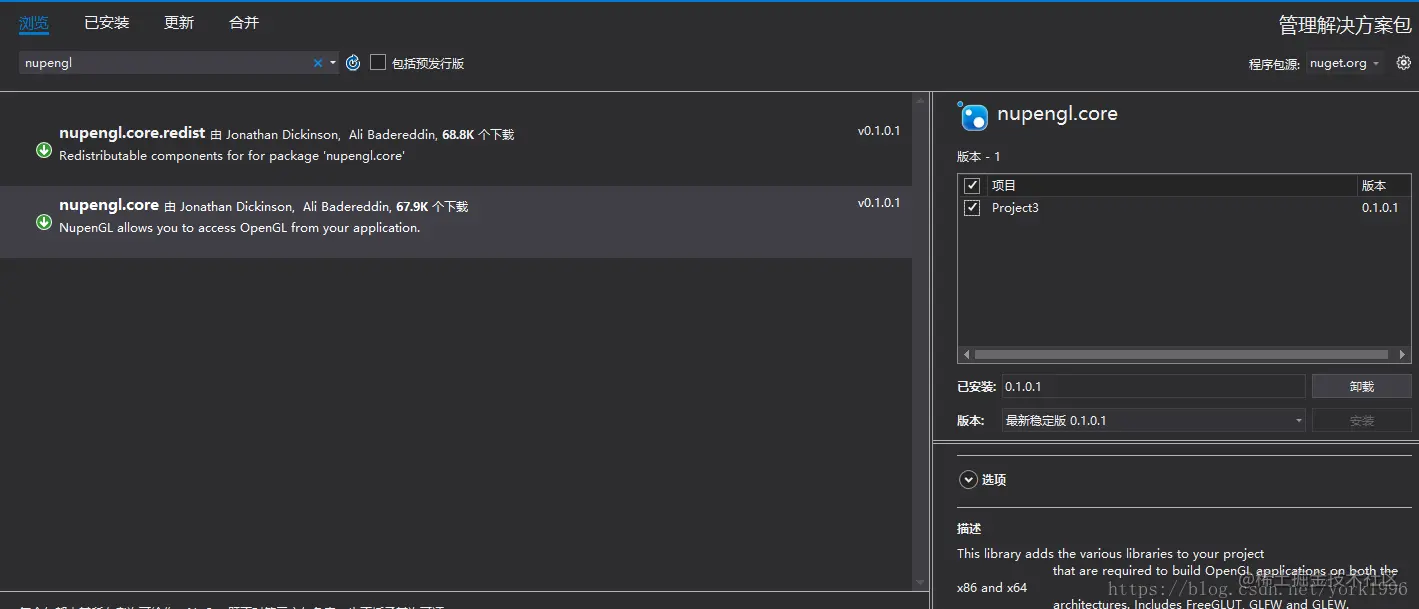
Task: Switch to the Browse tab
Action: tap(34, 22)
